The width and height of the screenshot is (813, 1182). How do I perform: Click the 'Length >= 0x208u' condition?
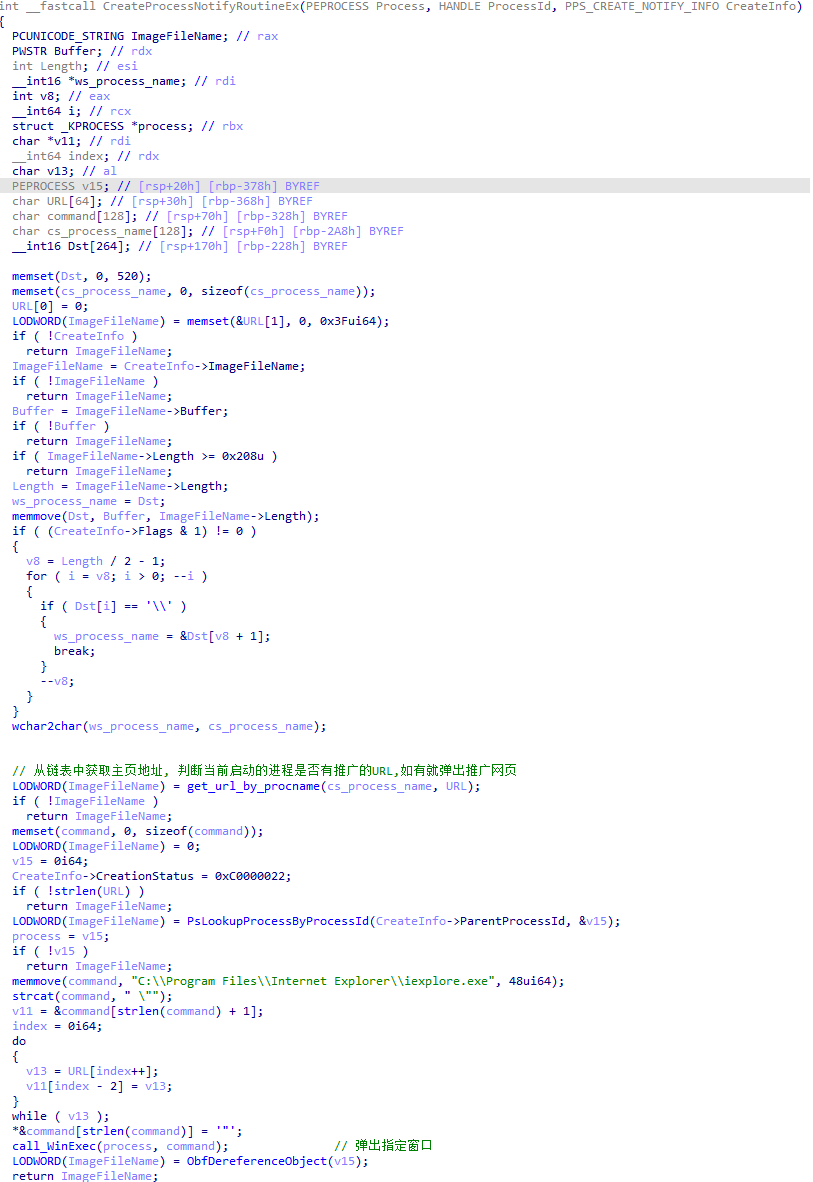(145, 456)
